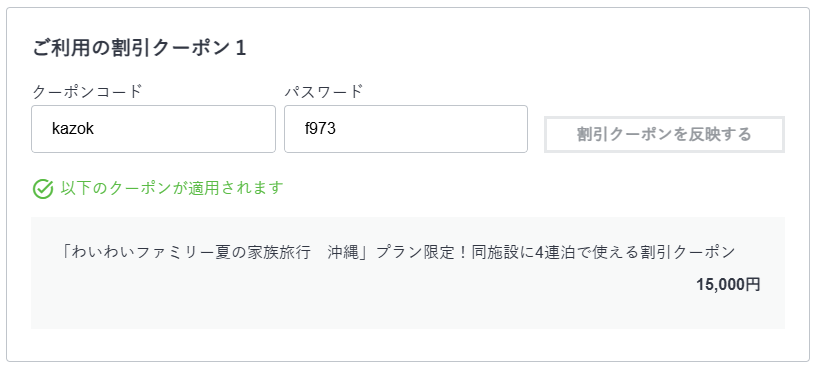Screen dimensions: 822x371
Task: Click the 'f973' text in password field
Action: pyautogui.click(x=320, y=128)
